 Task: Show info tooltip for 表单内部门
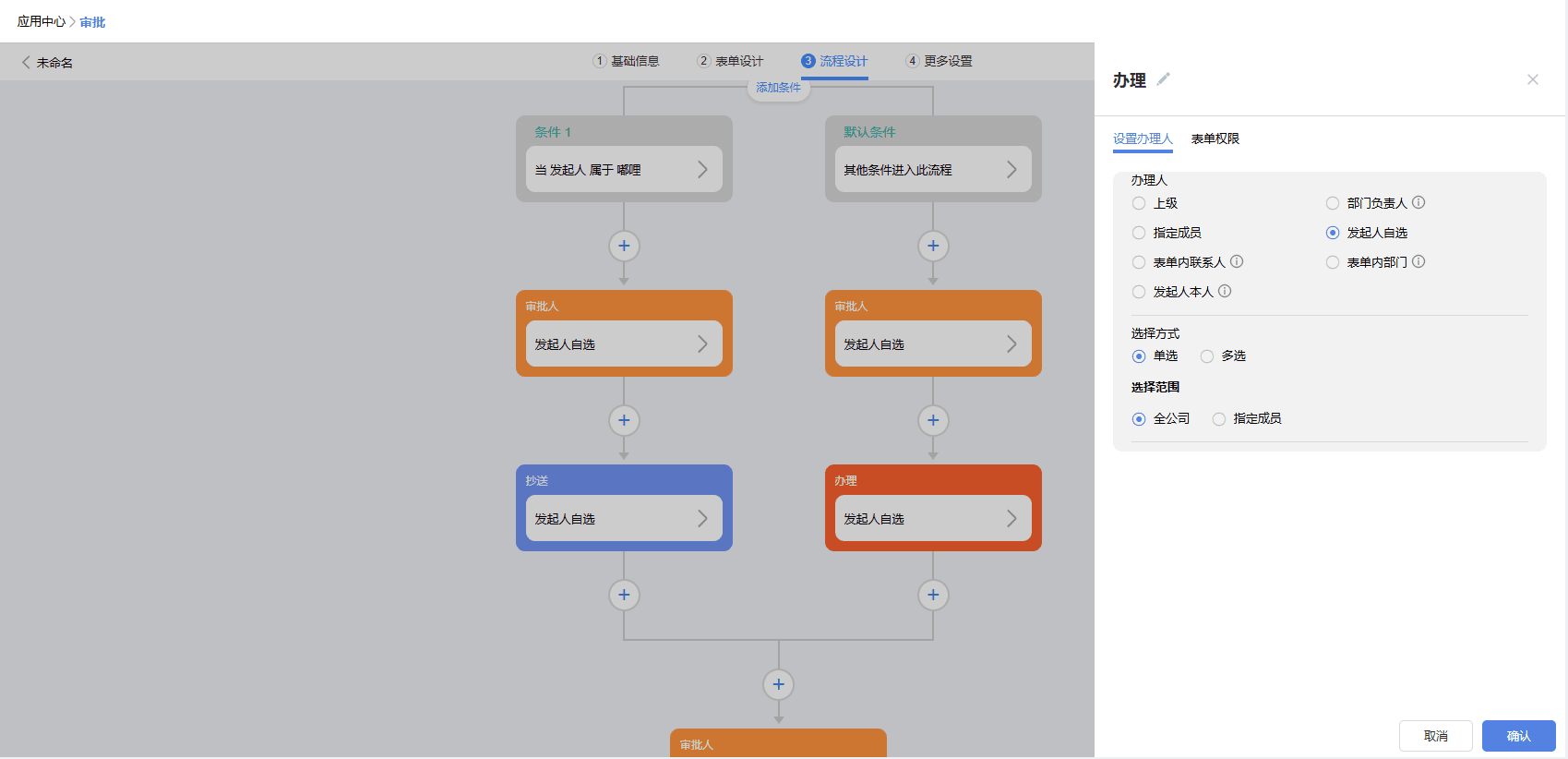[1418, 261]
